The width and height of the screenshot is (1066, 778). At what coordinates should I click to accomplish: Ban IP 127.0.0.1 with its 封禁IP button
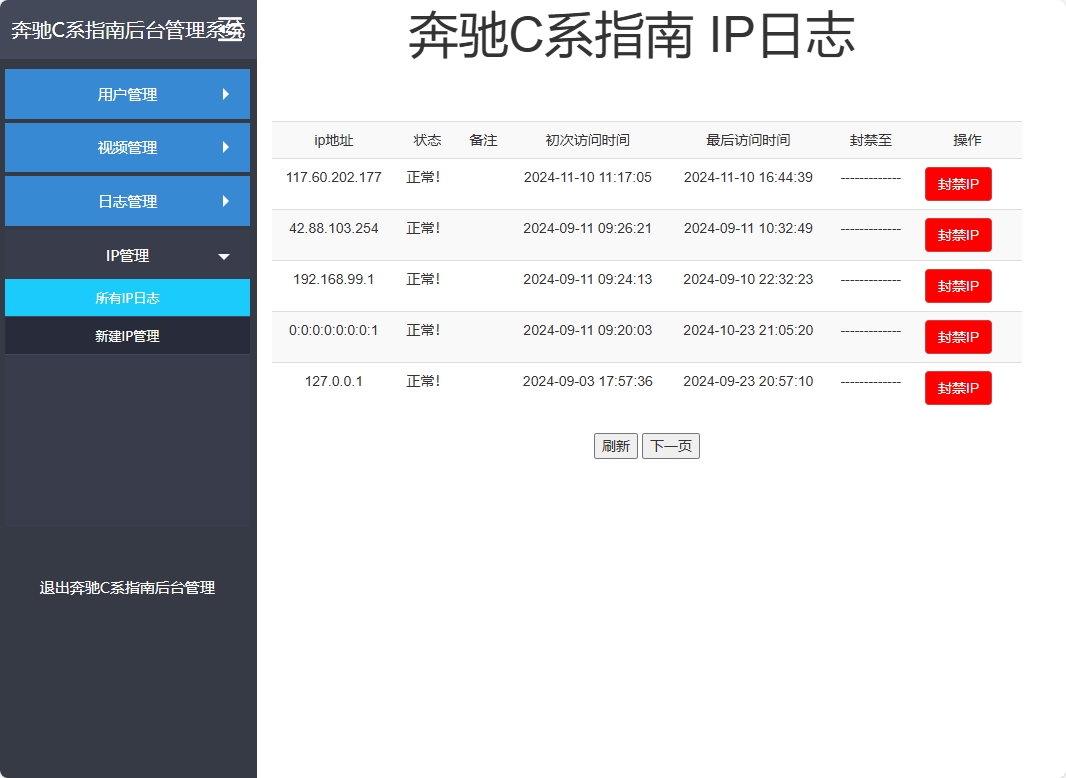957,388
